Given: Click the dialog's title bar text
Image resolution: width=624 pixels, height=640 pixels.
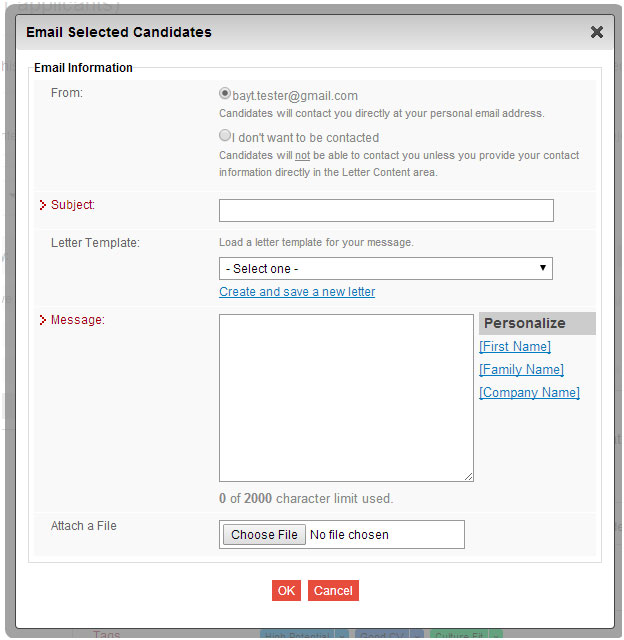Looking at the screenshot, I should point(119,32).
